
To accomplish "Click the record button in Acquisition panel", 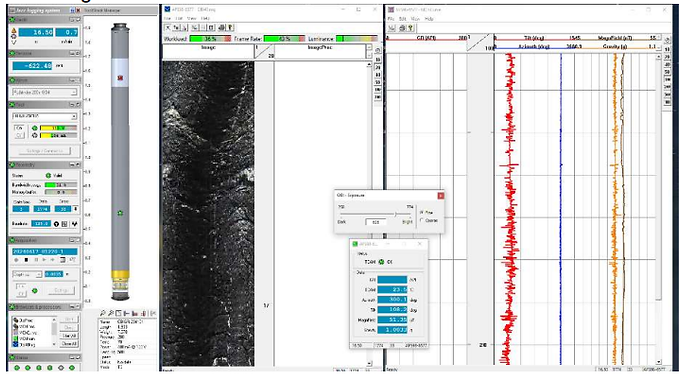I will [16, 260].
